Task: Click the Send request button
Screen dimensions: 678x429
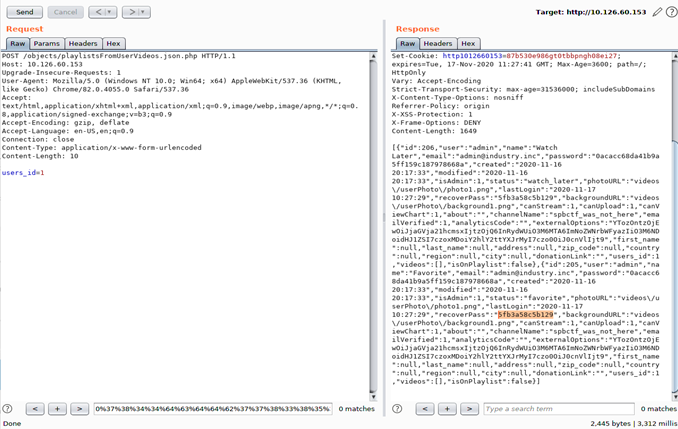Action: point(25,12)
